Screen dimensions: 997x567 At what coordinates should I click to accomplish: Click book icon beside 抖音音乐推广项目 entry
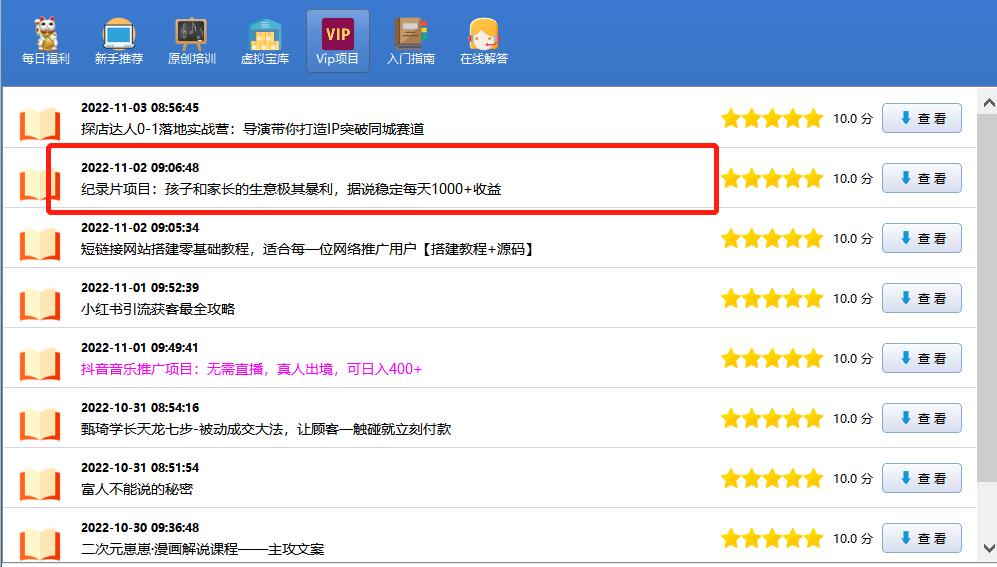[39, 364]
